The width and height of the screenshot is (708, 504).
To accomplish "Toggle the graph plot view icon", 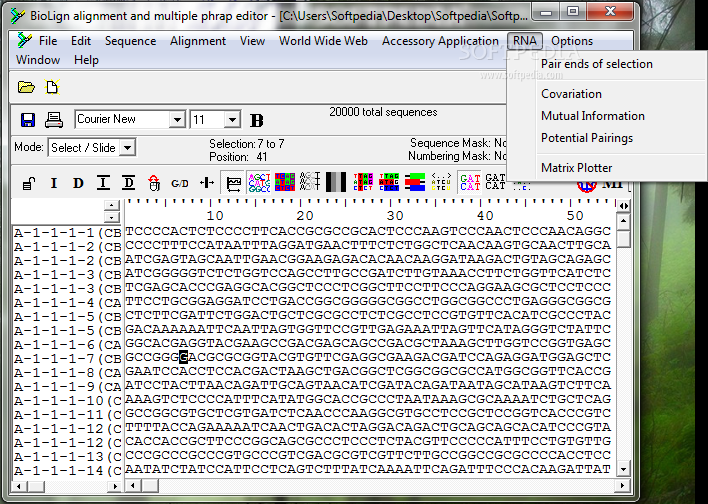I will 233,182.
